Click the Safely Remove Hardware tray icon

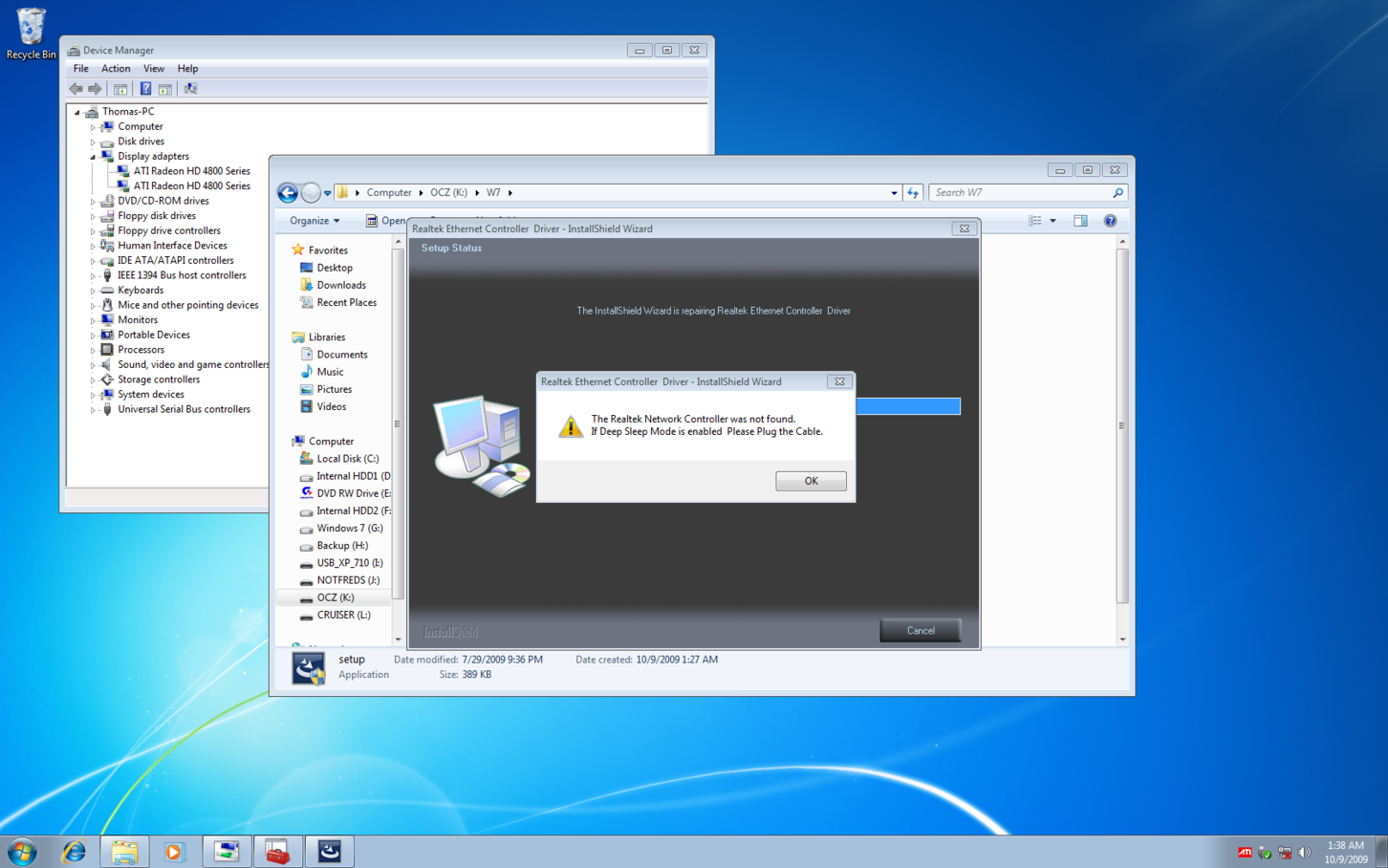(x=1264, y=851)
